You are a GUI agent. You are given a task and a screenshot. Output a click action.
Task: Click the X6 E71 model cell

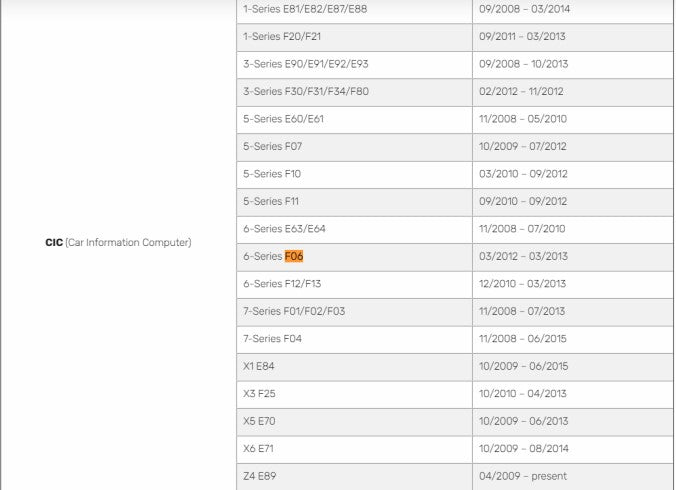click(x=258, y=449)
